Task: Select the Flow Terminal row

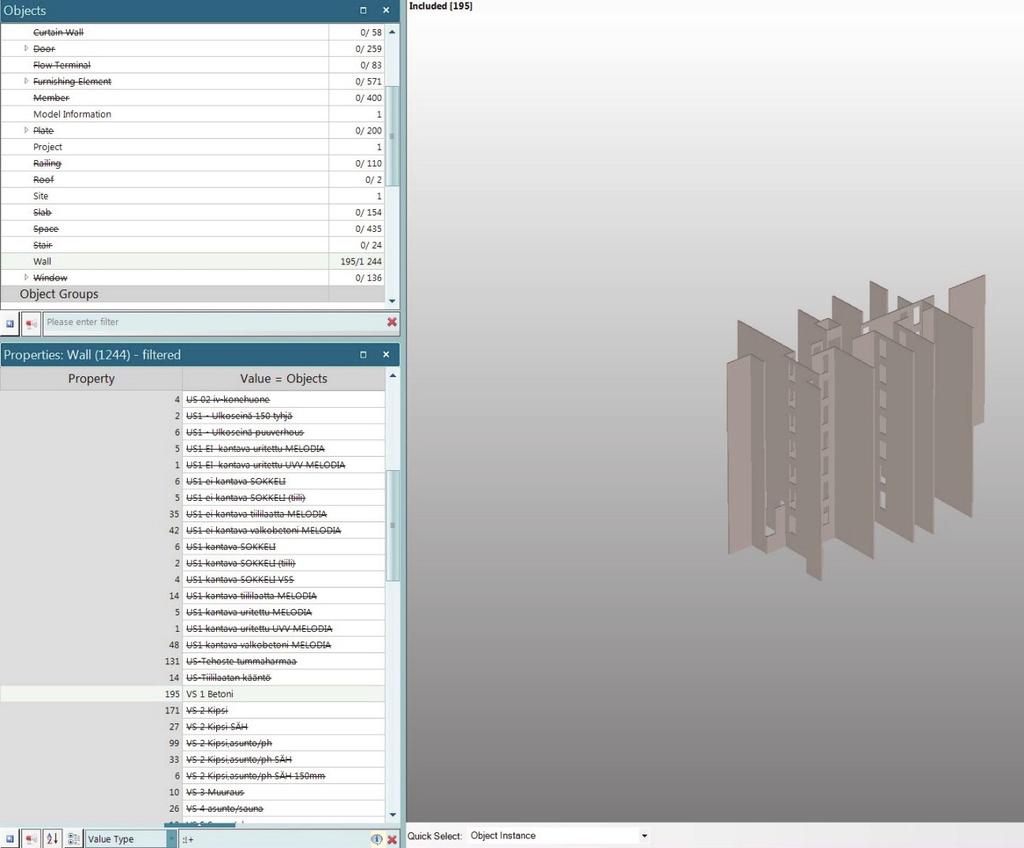Action: [193, 65]
